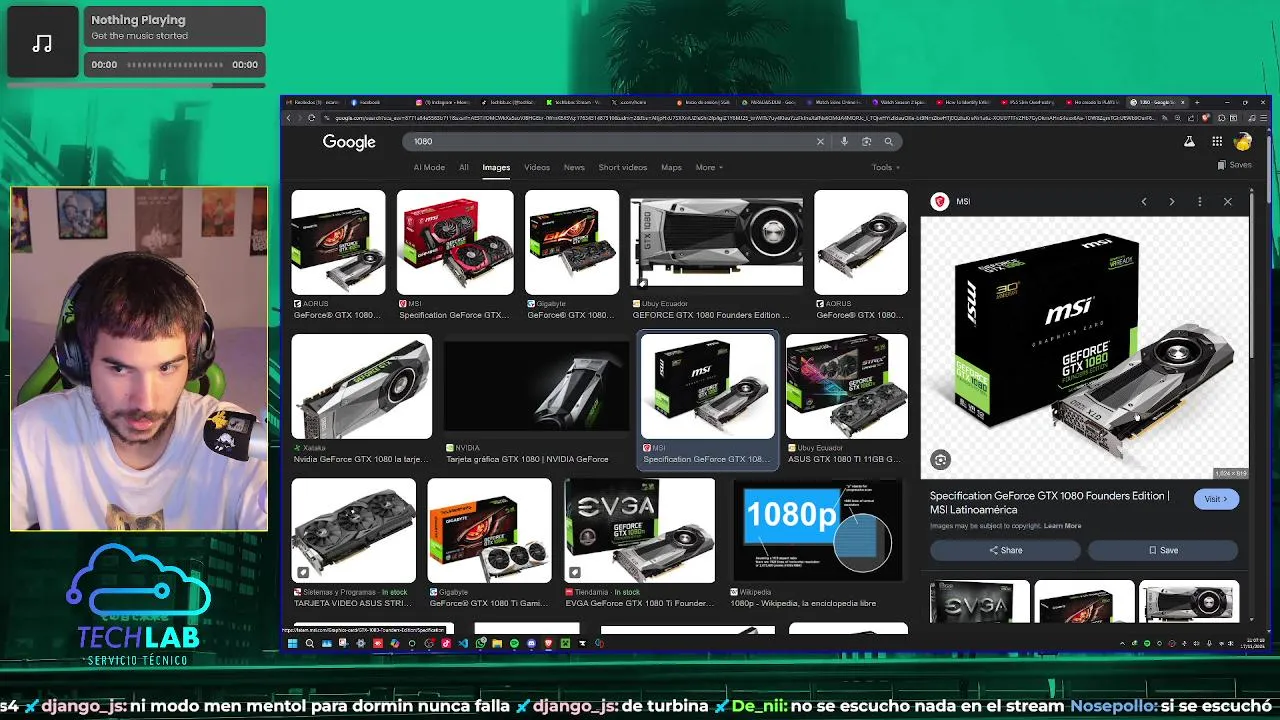This screenshot has height=720, width=1280.
Task: Switch to Maps tab
Action: (671, 168)
